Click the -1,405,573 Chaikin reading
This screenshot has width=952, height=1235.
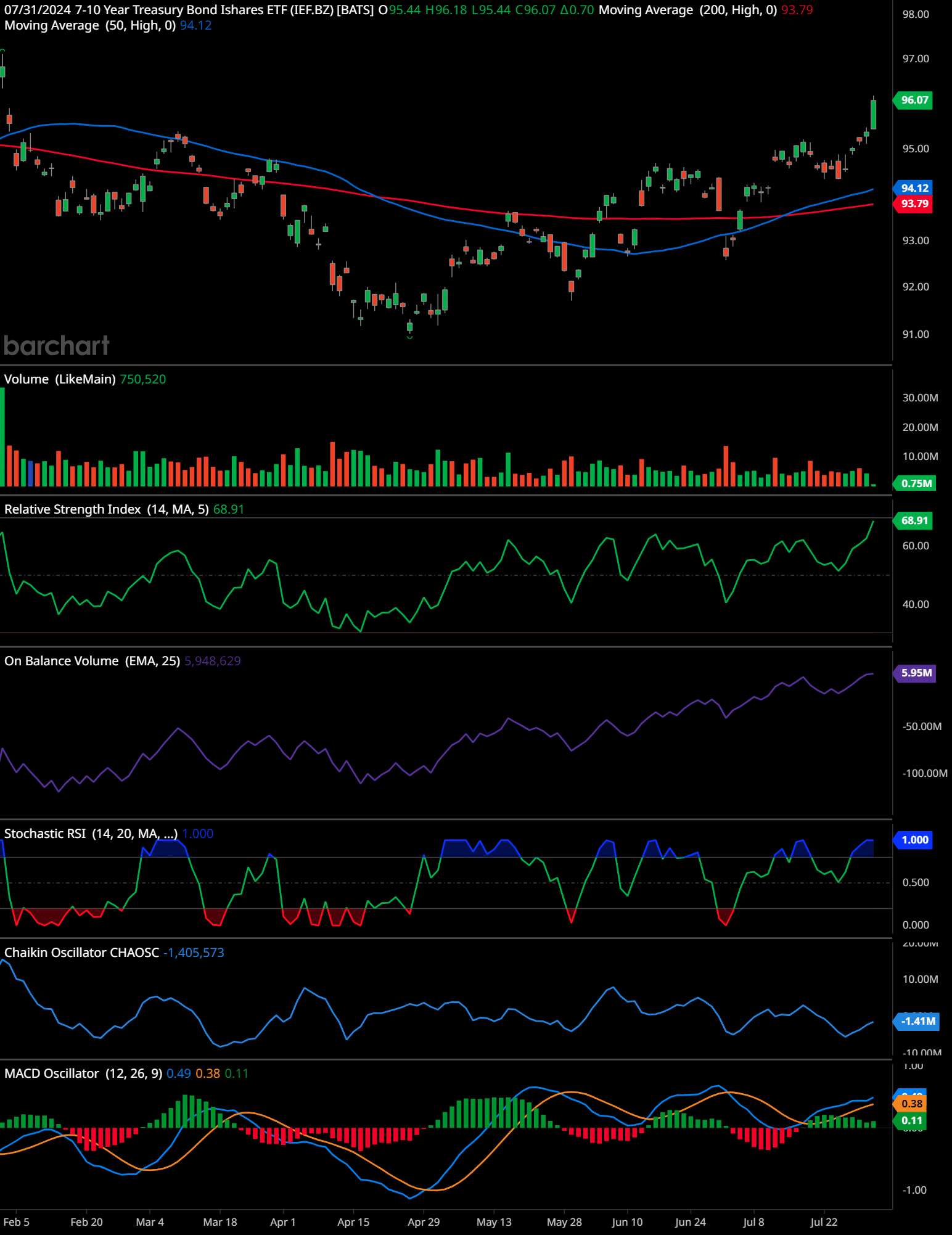pyautogui.click(x=194, y=953)
